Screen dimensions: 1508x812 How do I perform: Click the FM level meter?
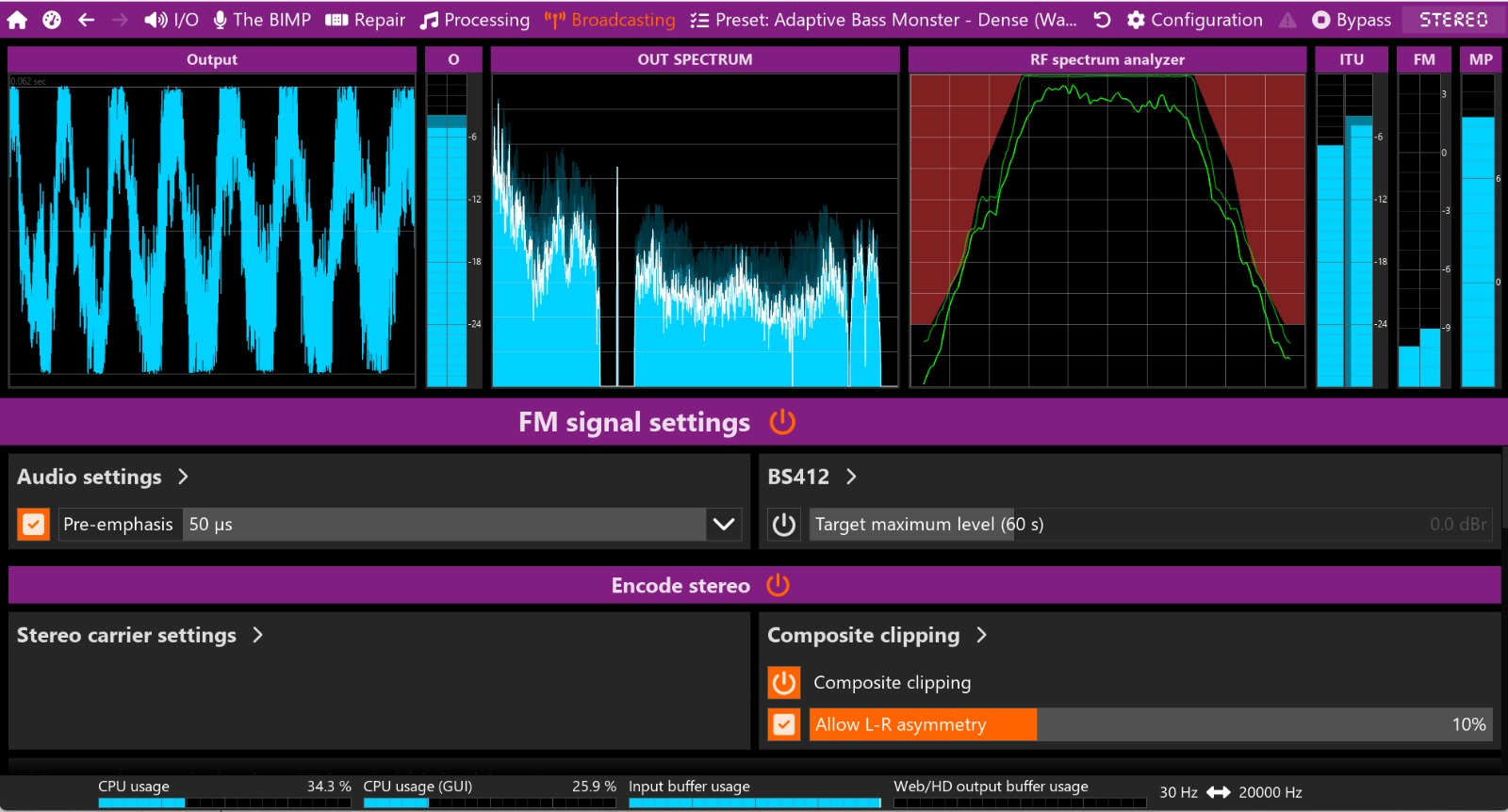pyautogui.click(x=1424, y=231)
